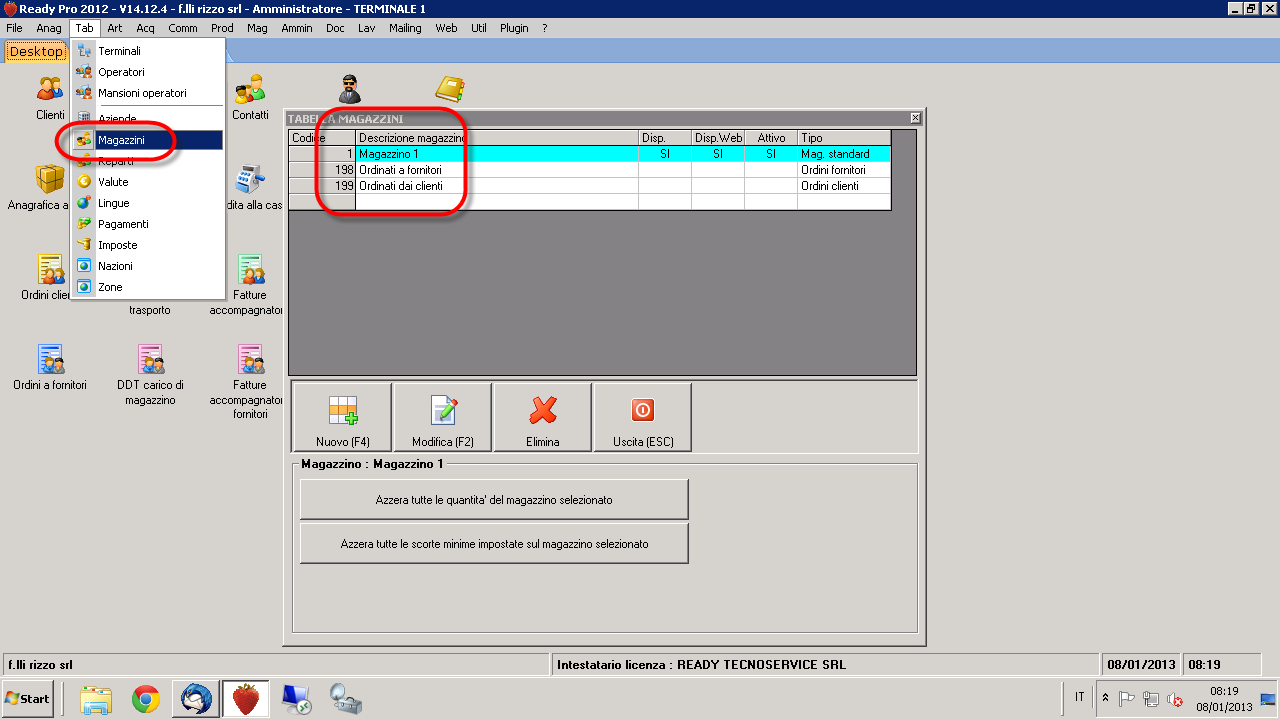Screen dimensions: 1280x720
Task: Switch to the Desktop tab
Action: click(x=36, y=51)
